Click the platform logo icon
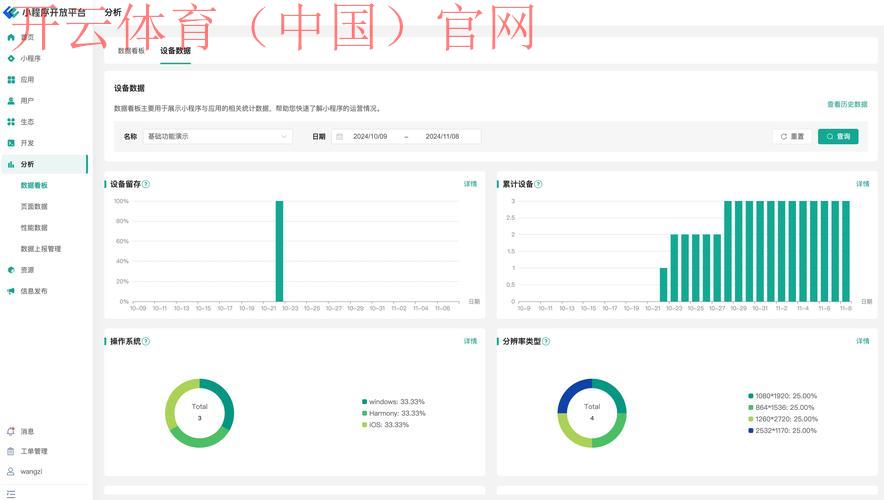Screen dimensions: 884x500 tap(10, 12)
